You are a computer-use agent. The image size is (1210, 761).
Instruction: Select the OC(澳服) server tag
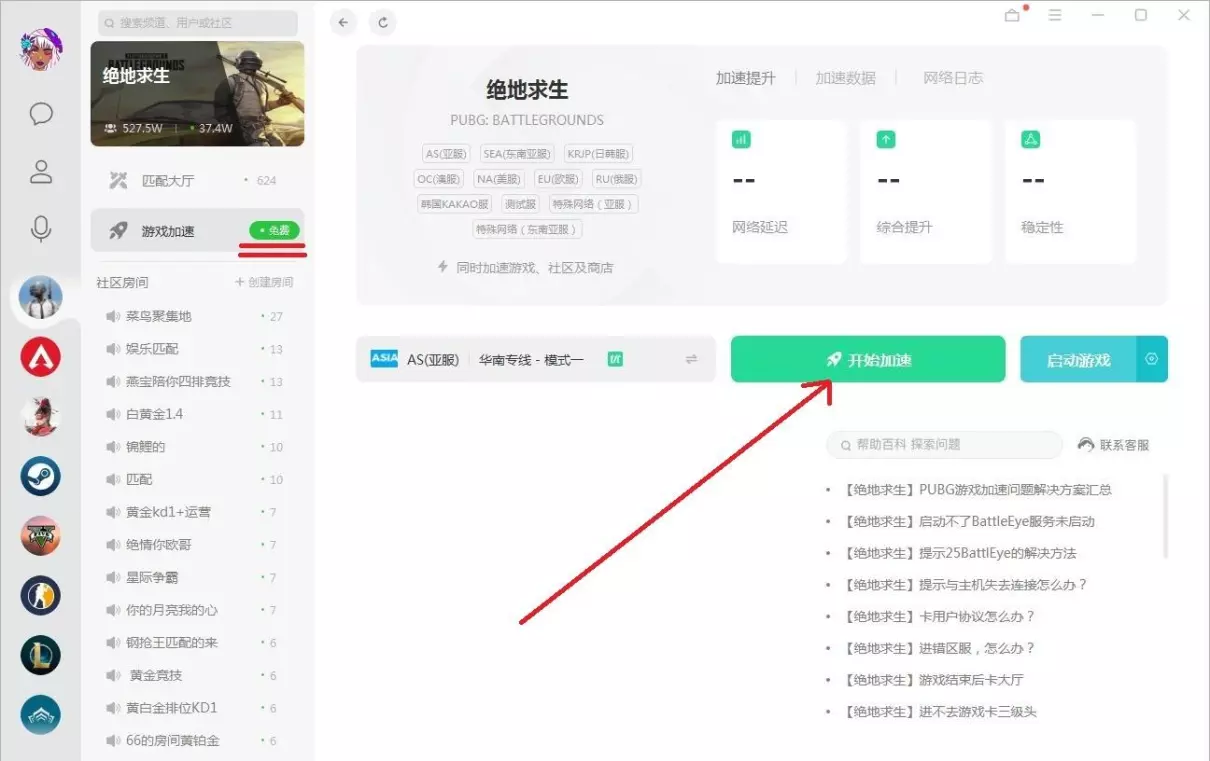[x=439, y=179]
